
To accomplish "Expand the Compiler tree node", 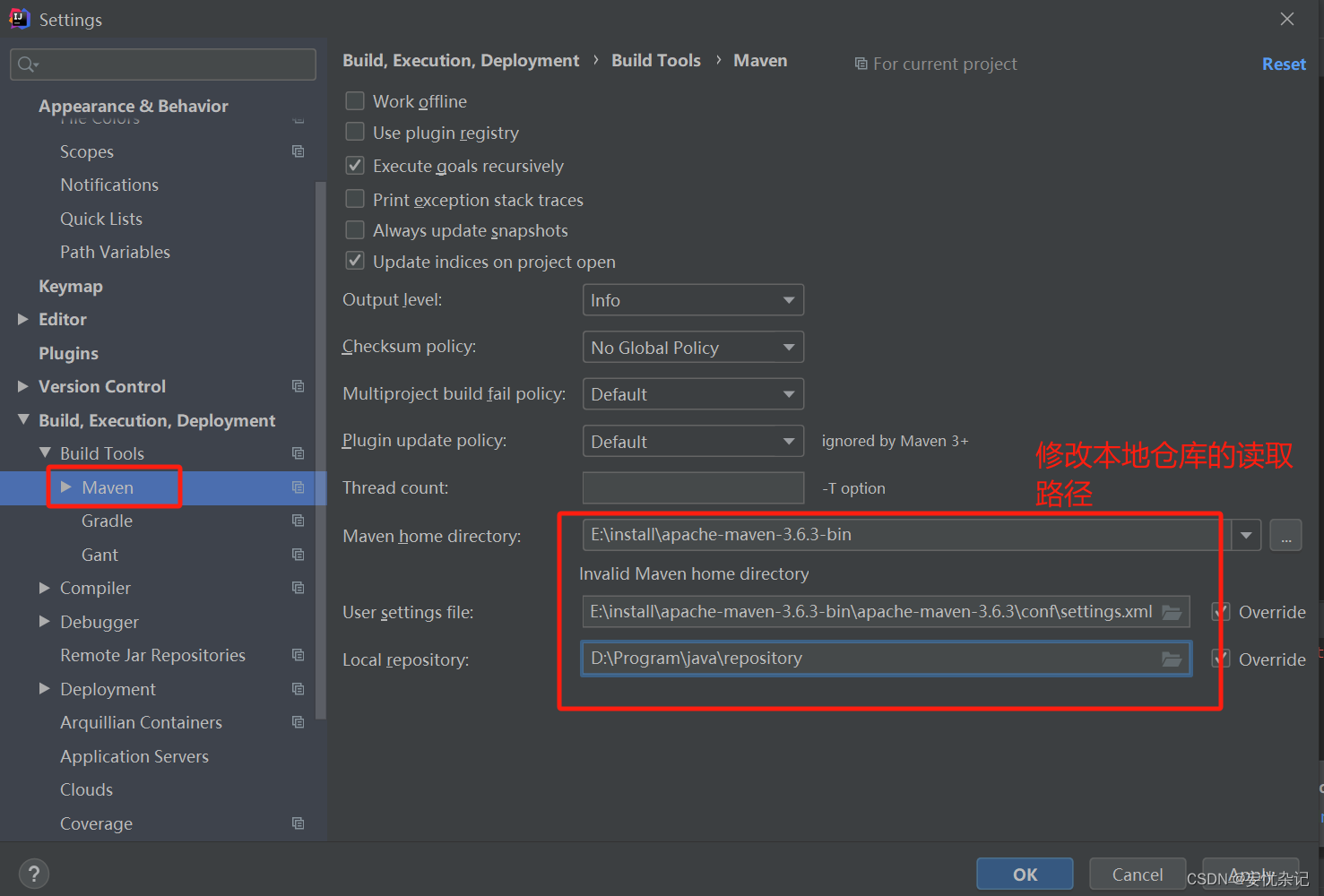I will click(45, 588).
